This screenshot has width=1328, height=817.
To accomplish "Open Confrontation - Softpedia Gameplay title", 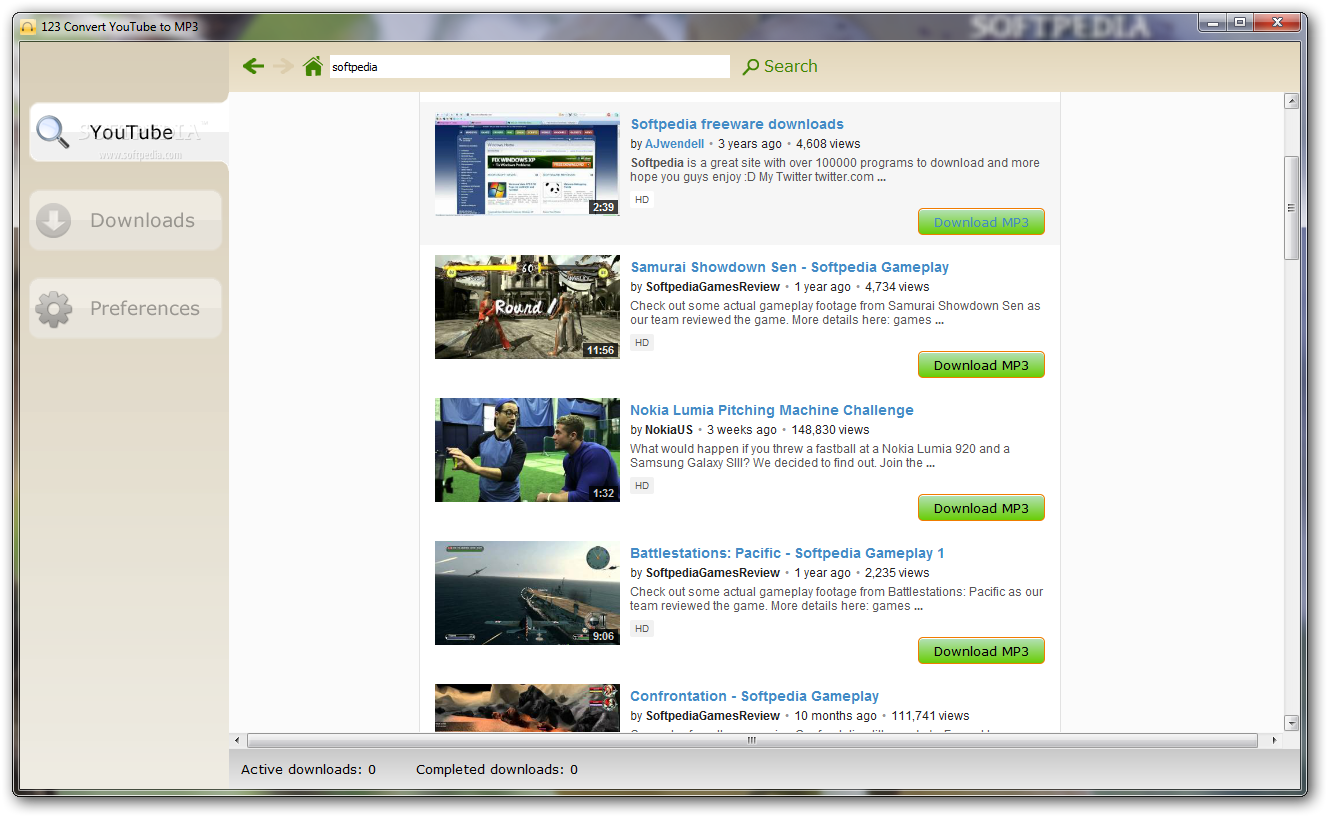I will 755,696.
